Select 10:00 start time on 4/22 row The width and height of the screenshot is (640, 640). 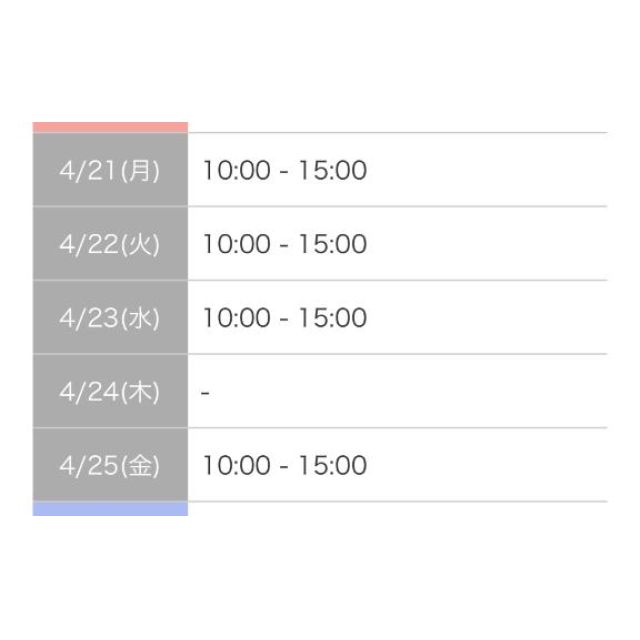pos(236,244)
